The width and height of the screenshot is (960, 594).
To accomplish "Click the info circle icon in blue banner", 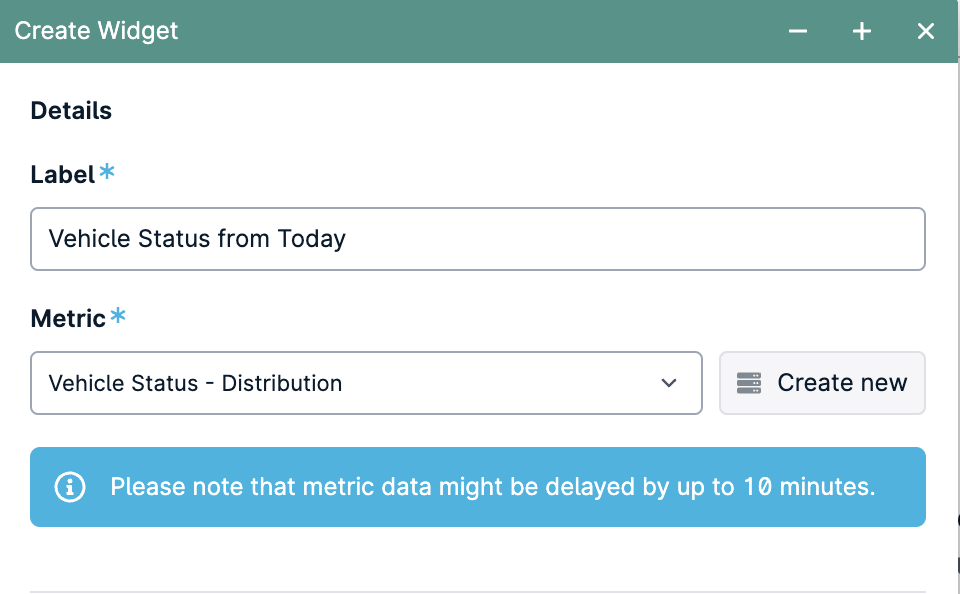I will point(70,487).
